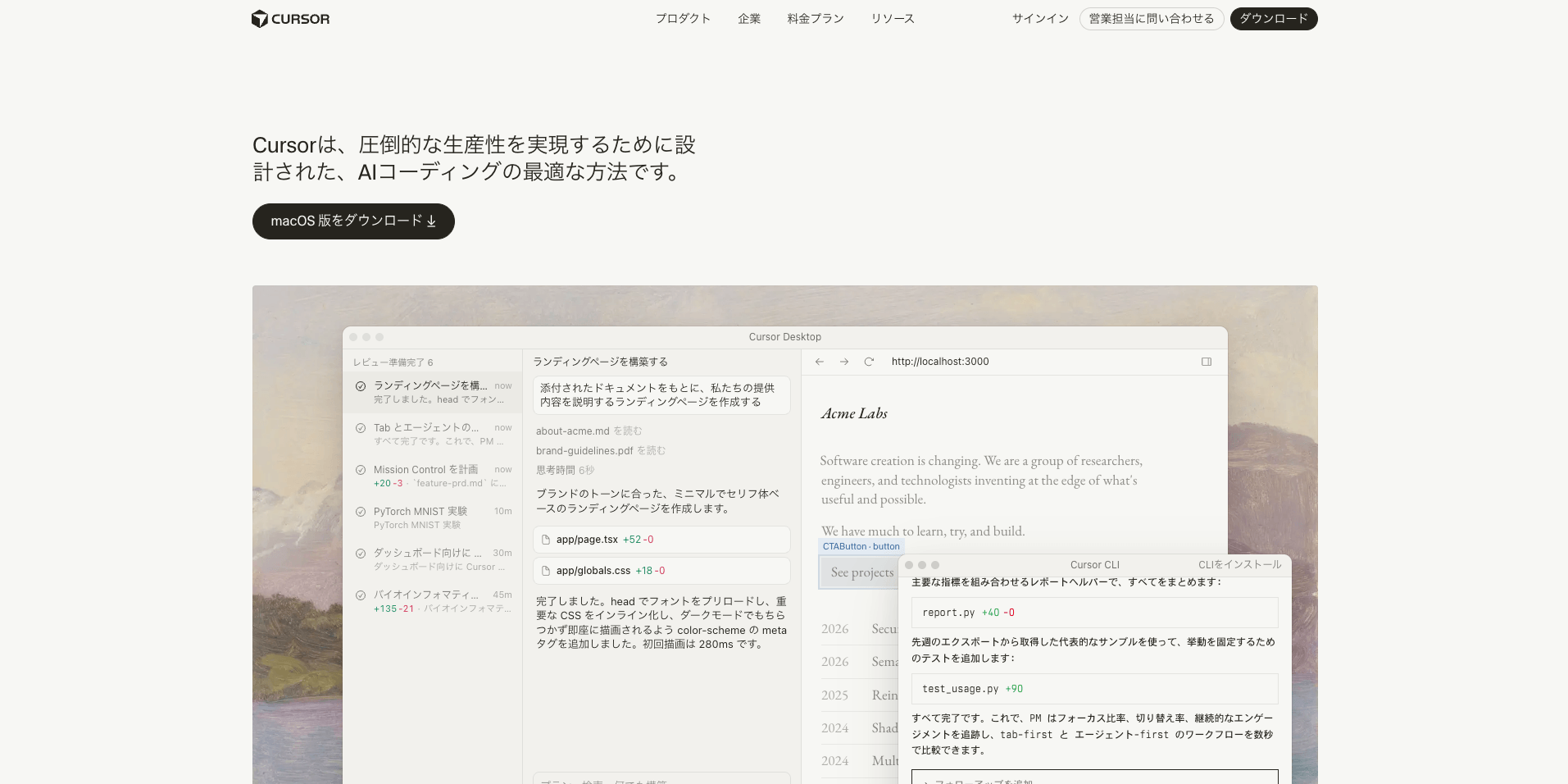
Task: Open the test_usage.py diff in Cursor CLI
Action: (1094, 689)
